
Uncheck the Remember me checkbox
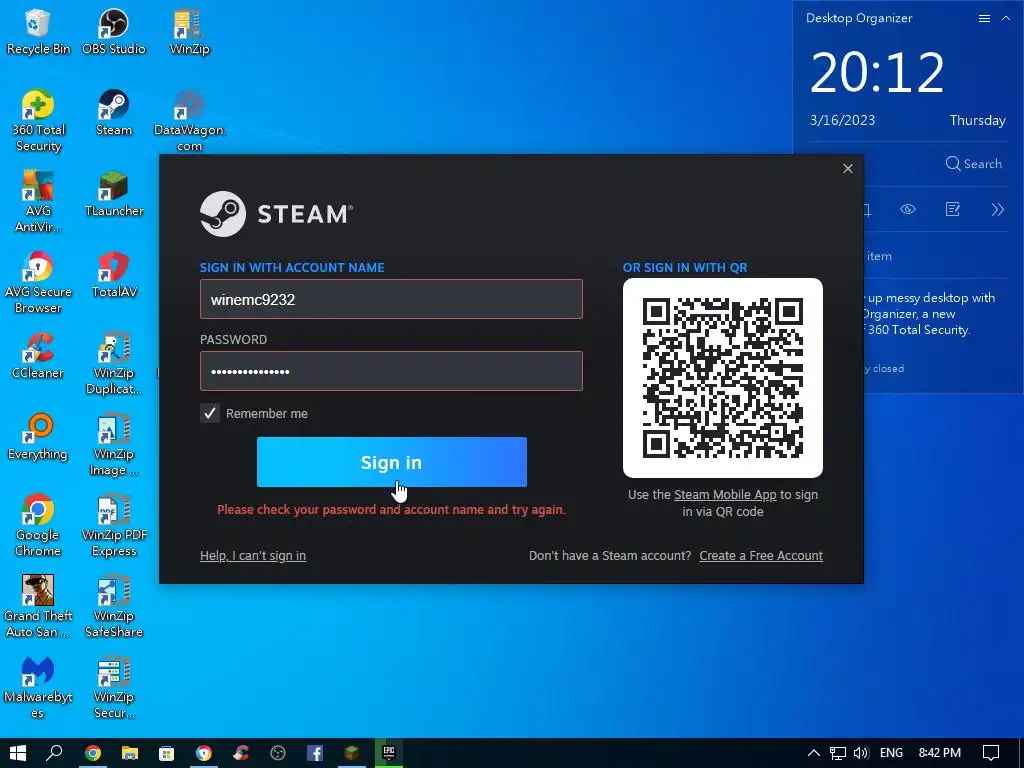(210, 413)
